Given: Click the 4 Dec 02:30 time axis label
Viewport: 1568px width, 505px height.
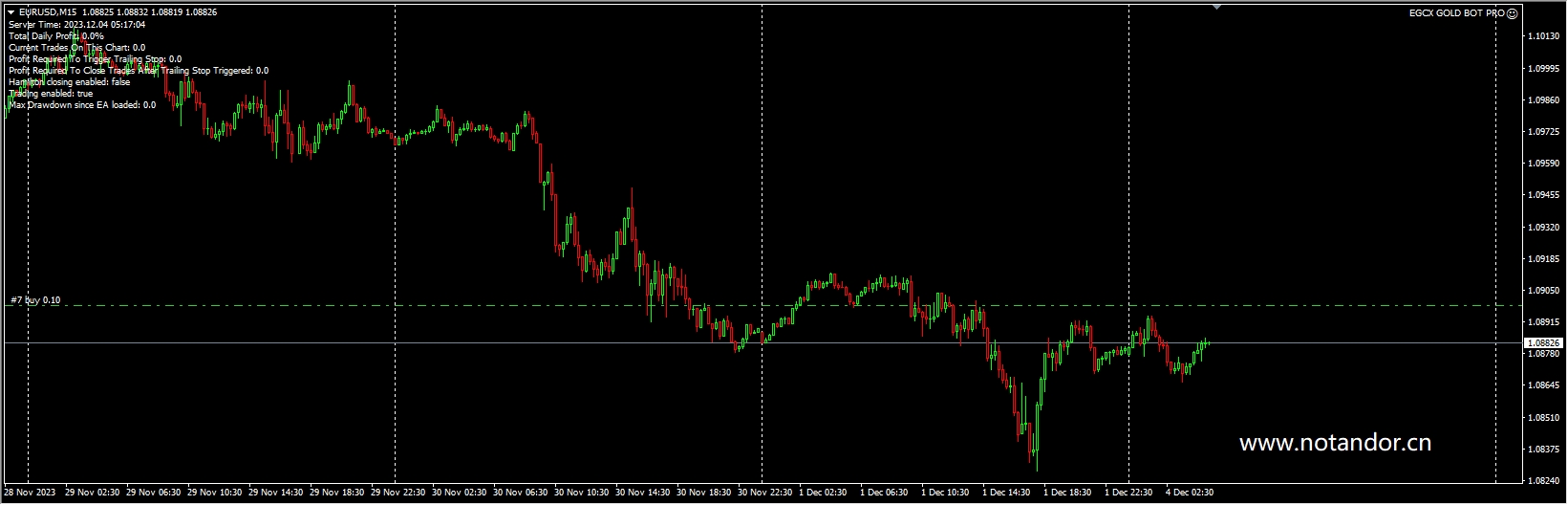Looking at the screenshot, I should tap(1189, 493).
